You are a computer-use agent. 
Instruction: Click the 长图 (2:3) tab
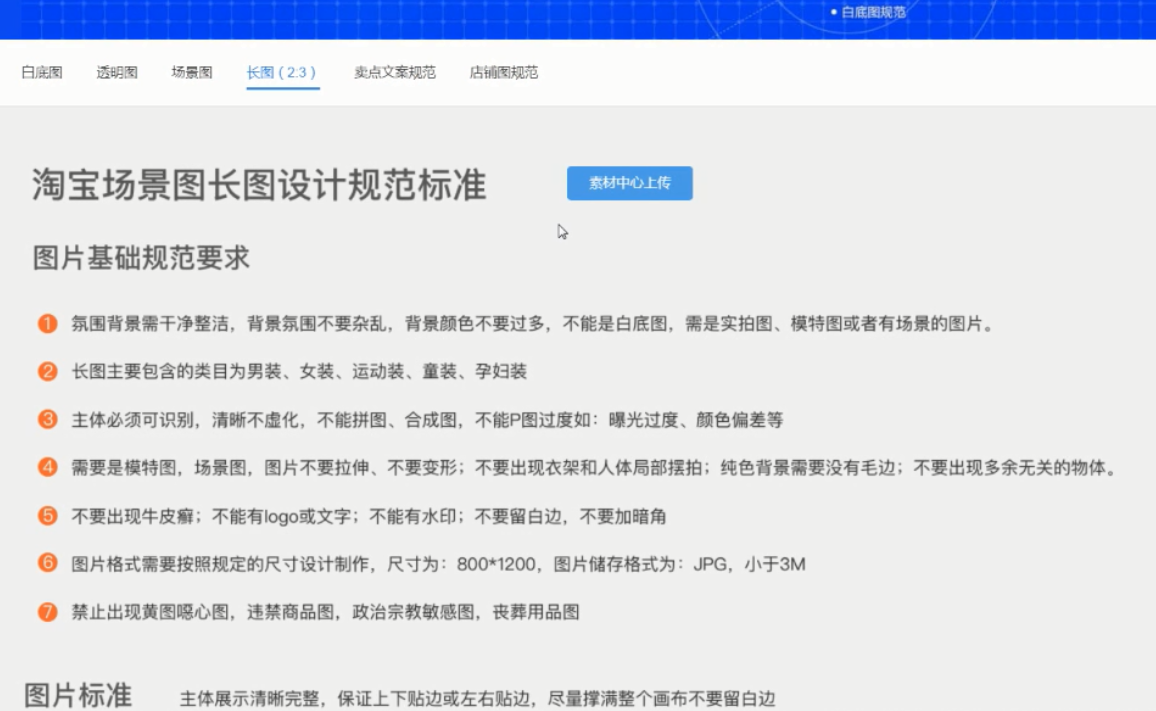coord(282,73)
